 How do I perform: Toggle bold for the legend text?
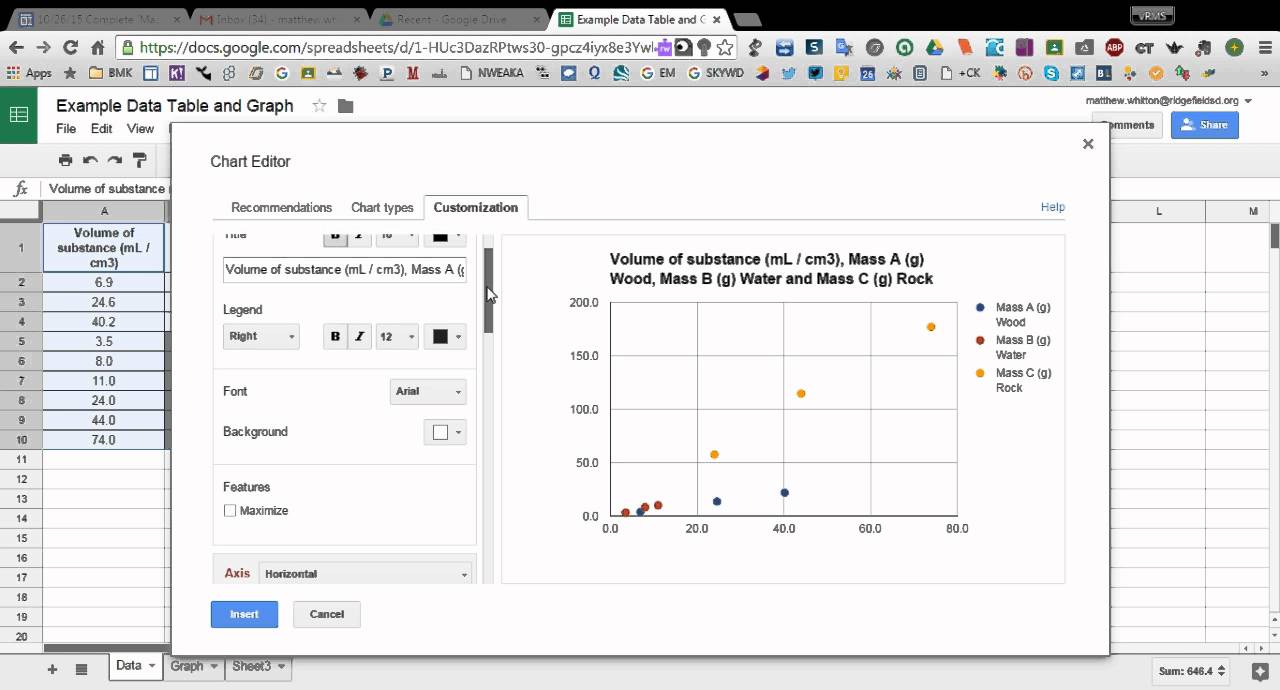[x=335, y=337]
